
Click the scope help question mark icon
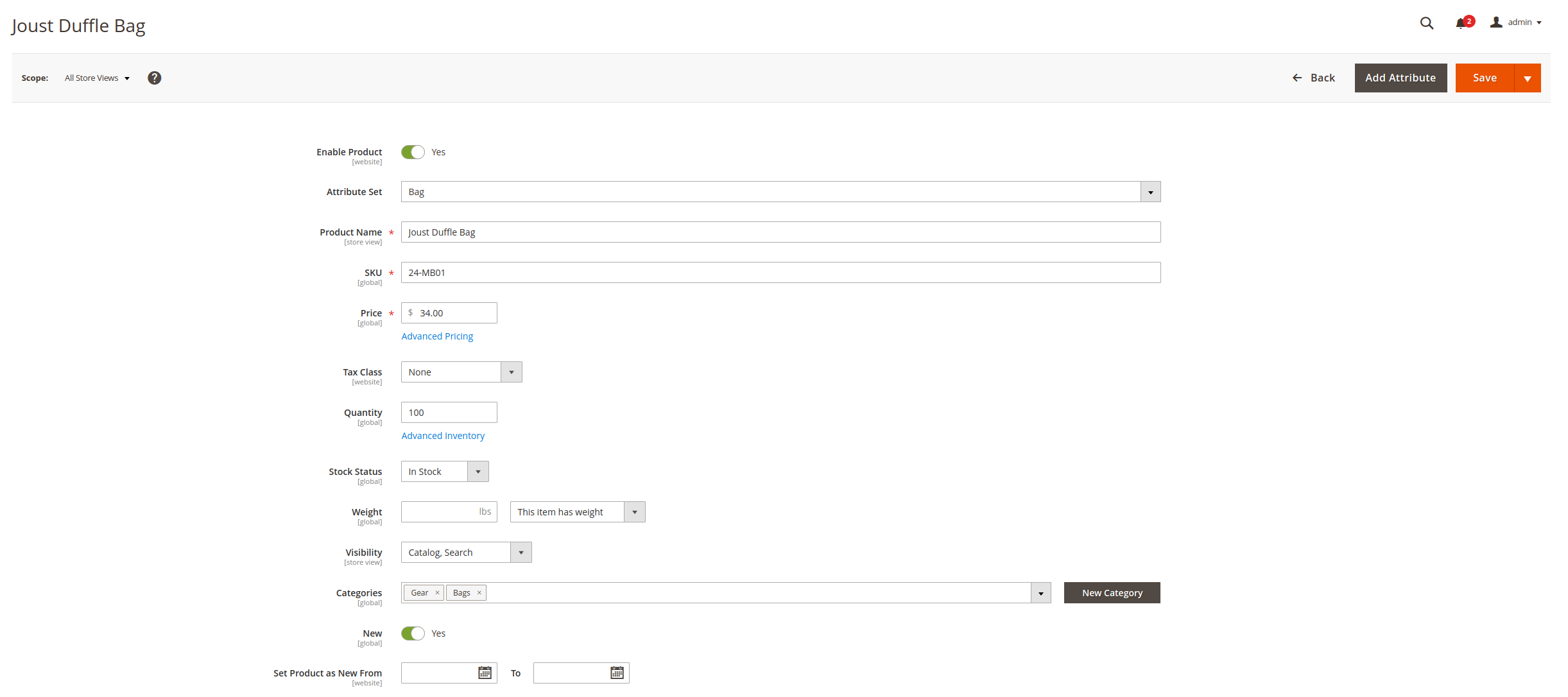[154, 78]
